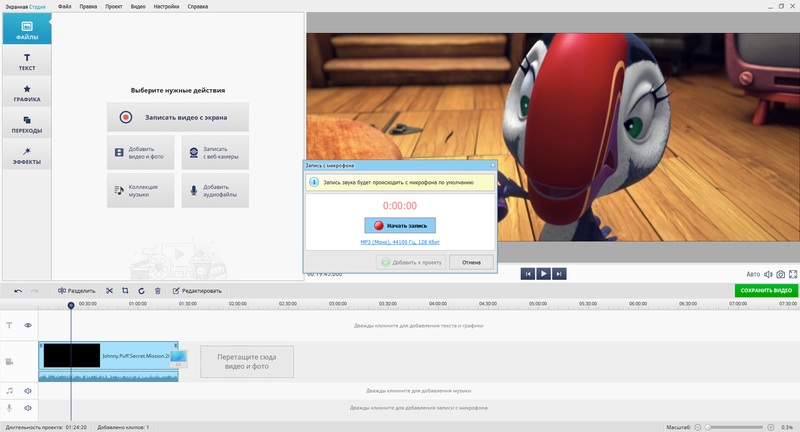800x432 pixels.
Task: Click the microphone track placeholder text
Action: (x=418, y=408)
